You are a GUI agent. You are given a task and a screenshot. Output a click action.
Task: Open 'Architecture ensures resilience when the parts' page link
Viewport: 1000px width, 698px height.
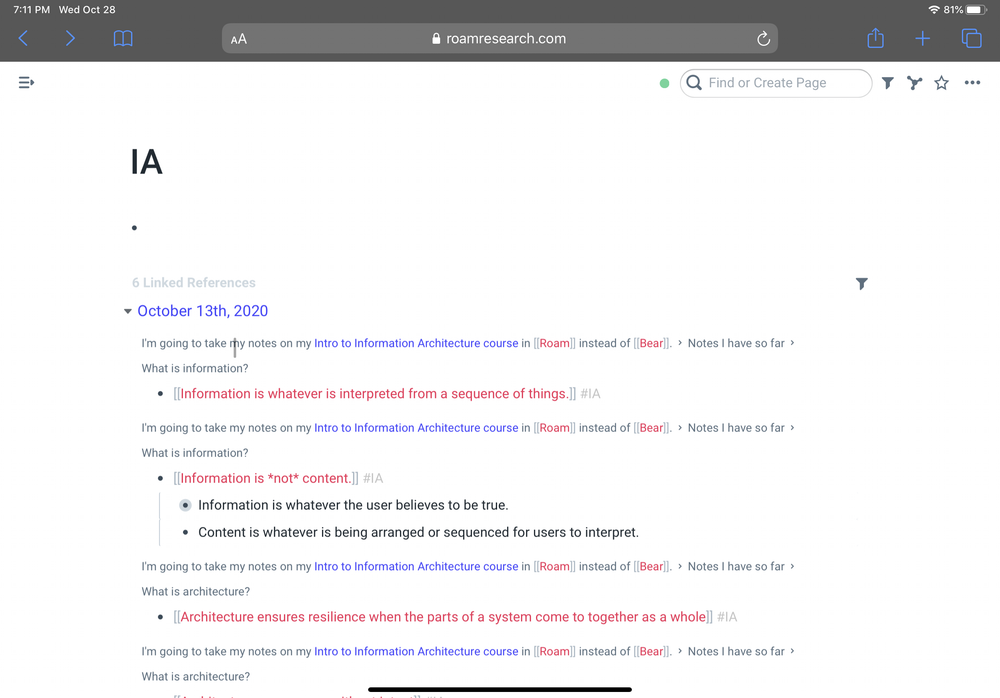click(x=443, y=617)
